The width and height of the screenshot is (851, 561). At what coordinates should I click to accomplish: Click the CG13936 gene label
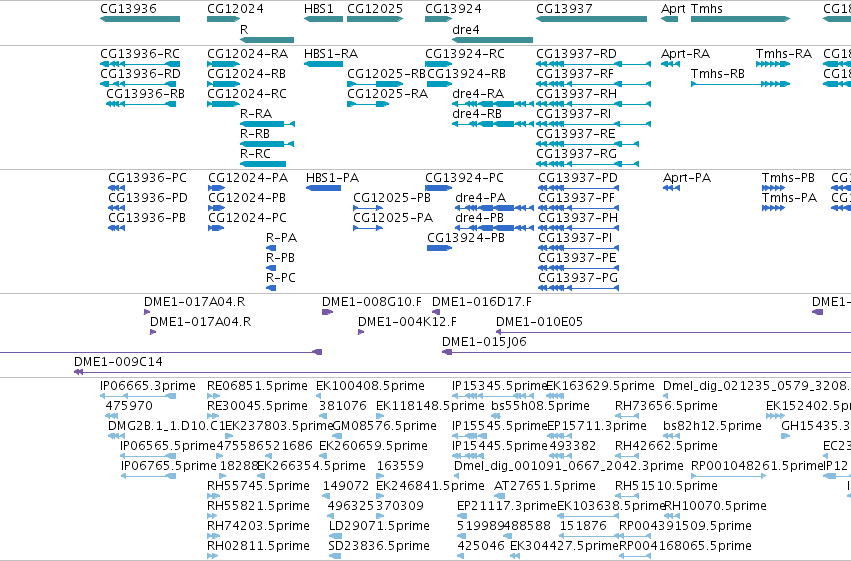pyautogui.click(x=129, y=9)
